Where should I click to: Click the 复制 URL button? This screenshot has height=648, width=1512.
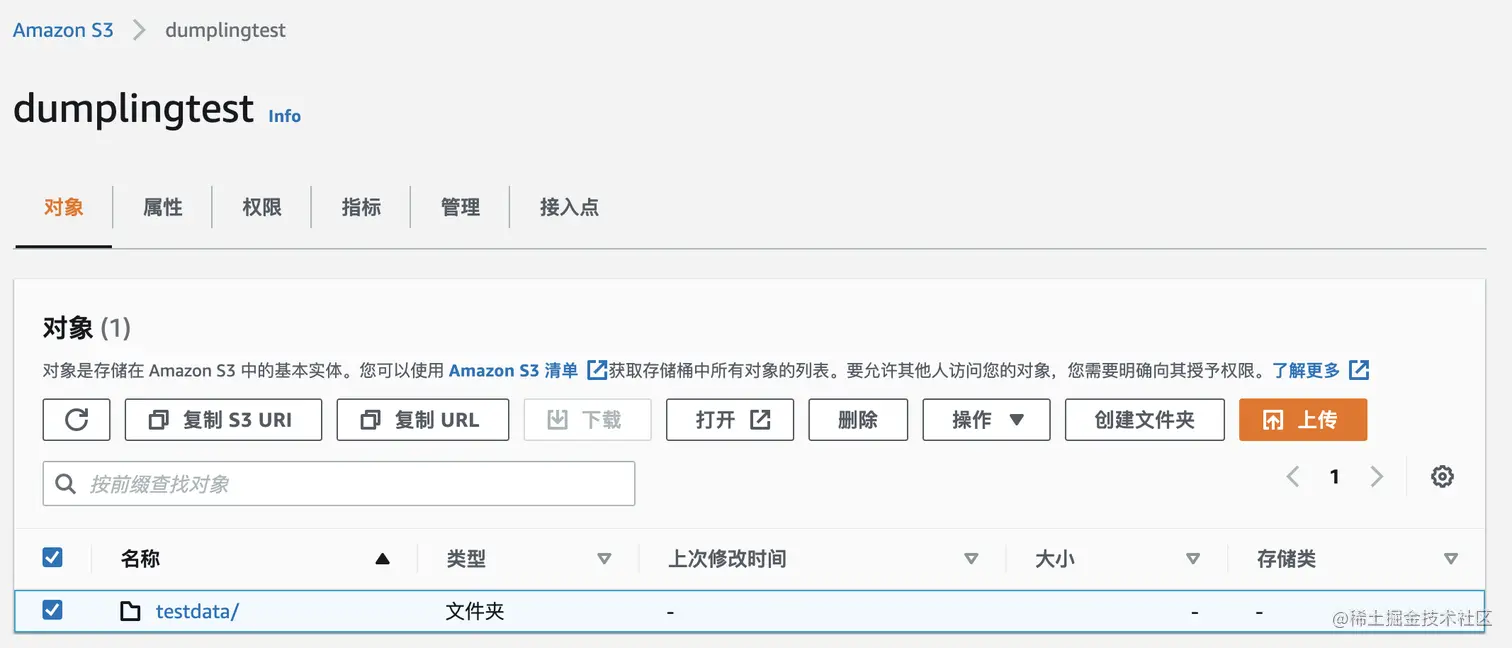[423, 420]
